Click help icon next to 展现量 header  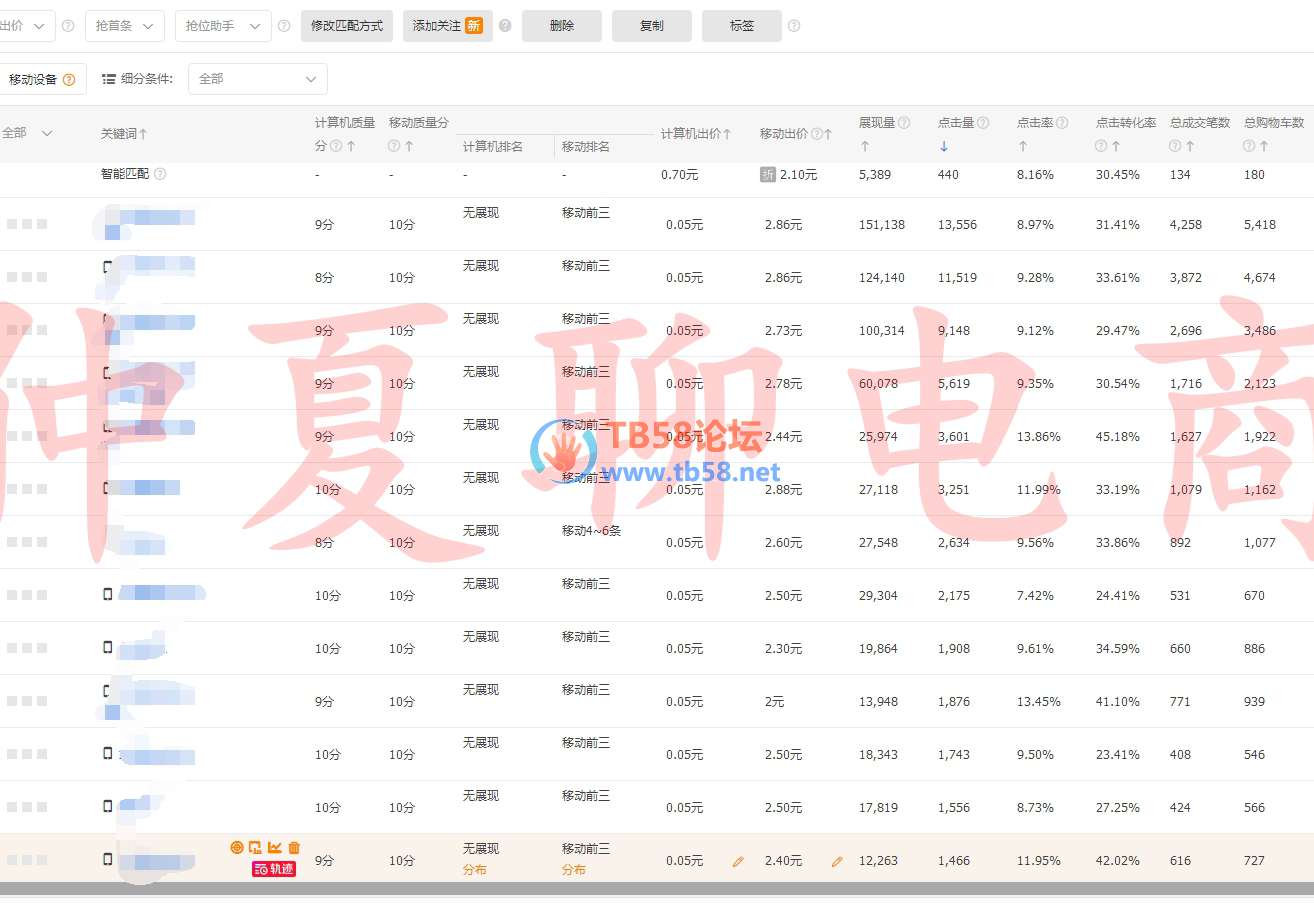[x=904, y=123]
